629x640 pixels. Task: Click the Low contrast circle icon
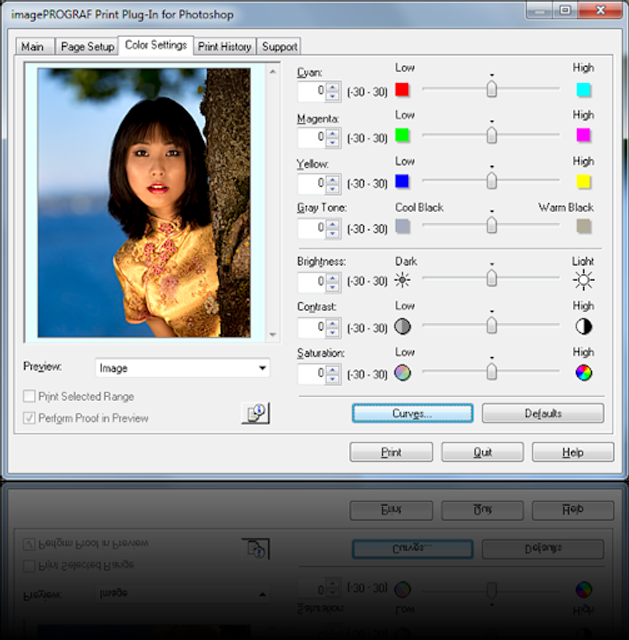pos(402,327)
